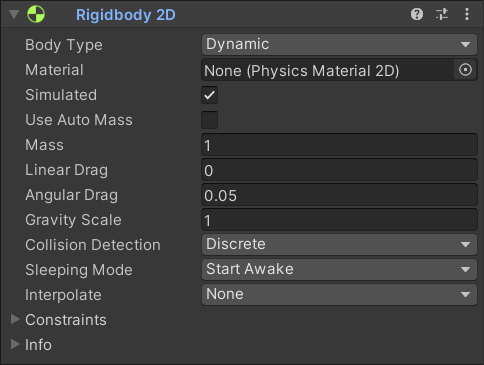Click the Material label
The width and height of the screenshot is (484, 365).
(x=54, y=70)
